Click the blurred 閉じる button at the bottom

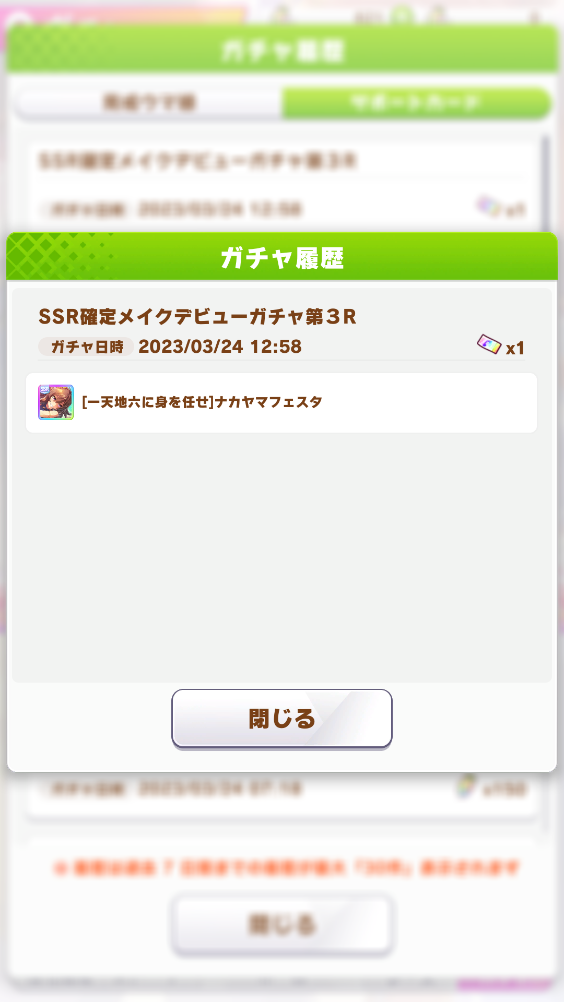click(x=282, y=925)
